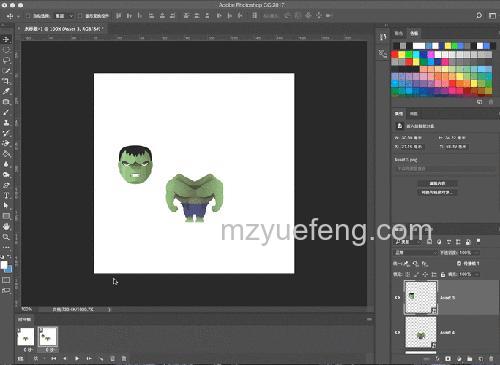Image resolution: width=500 pixels, height=365 pixels.
Task: Select the Asset 5 layer thumbnail
Action: click(x=421, y=298)
